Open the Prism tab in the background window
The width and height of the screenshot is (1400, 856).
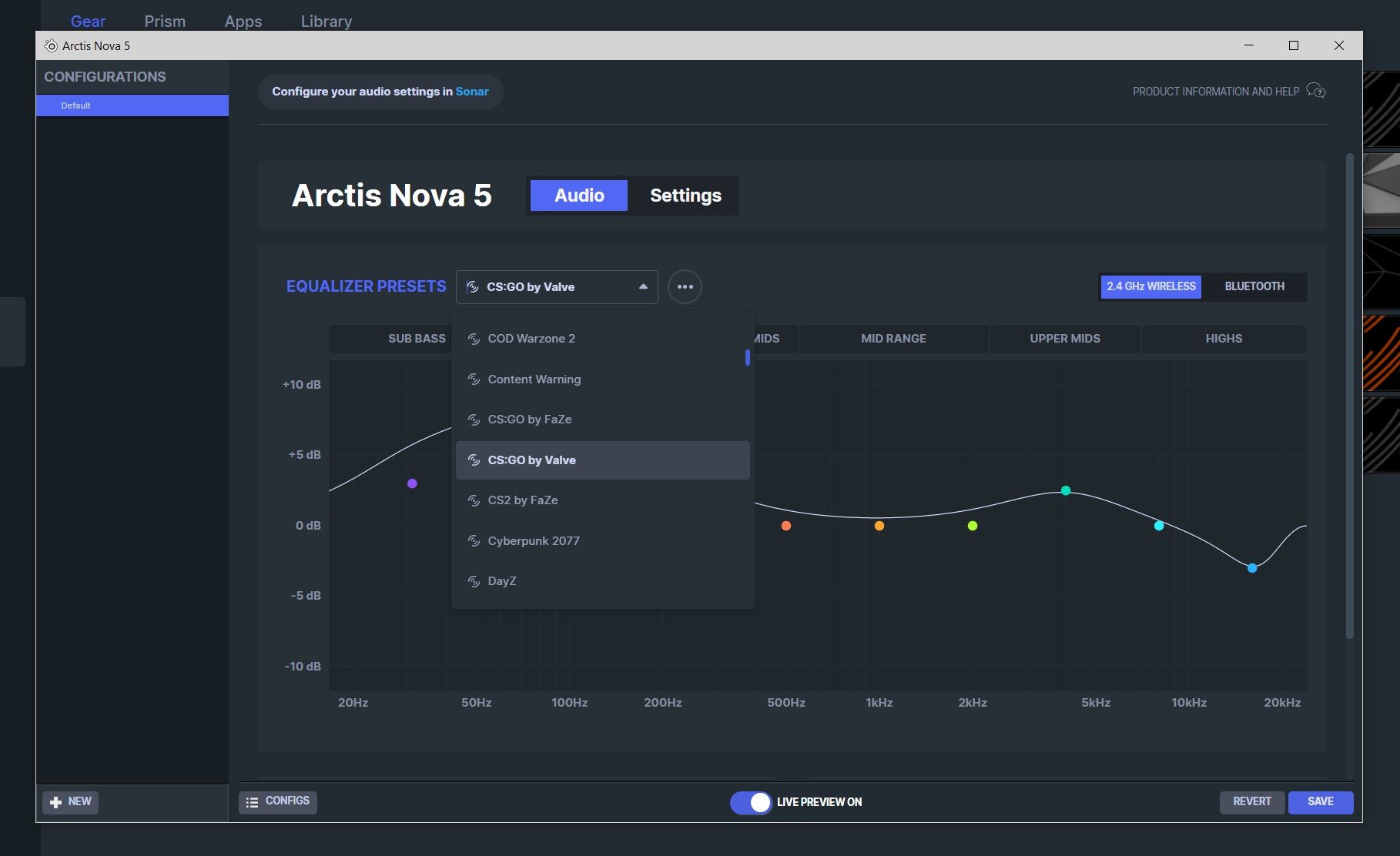pyautogui.click(x=165, y=21)
